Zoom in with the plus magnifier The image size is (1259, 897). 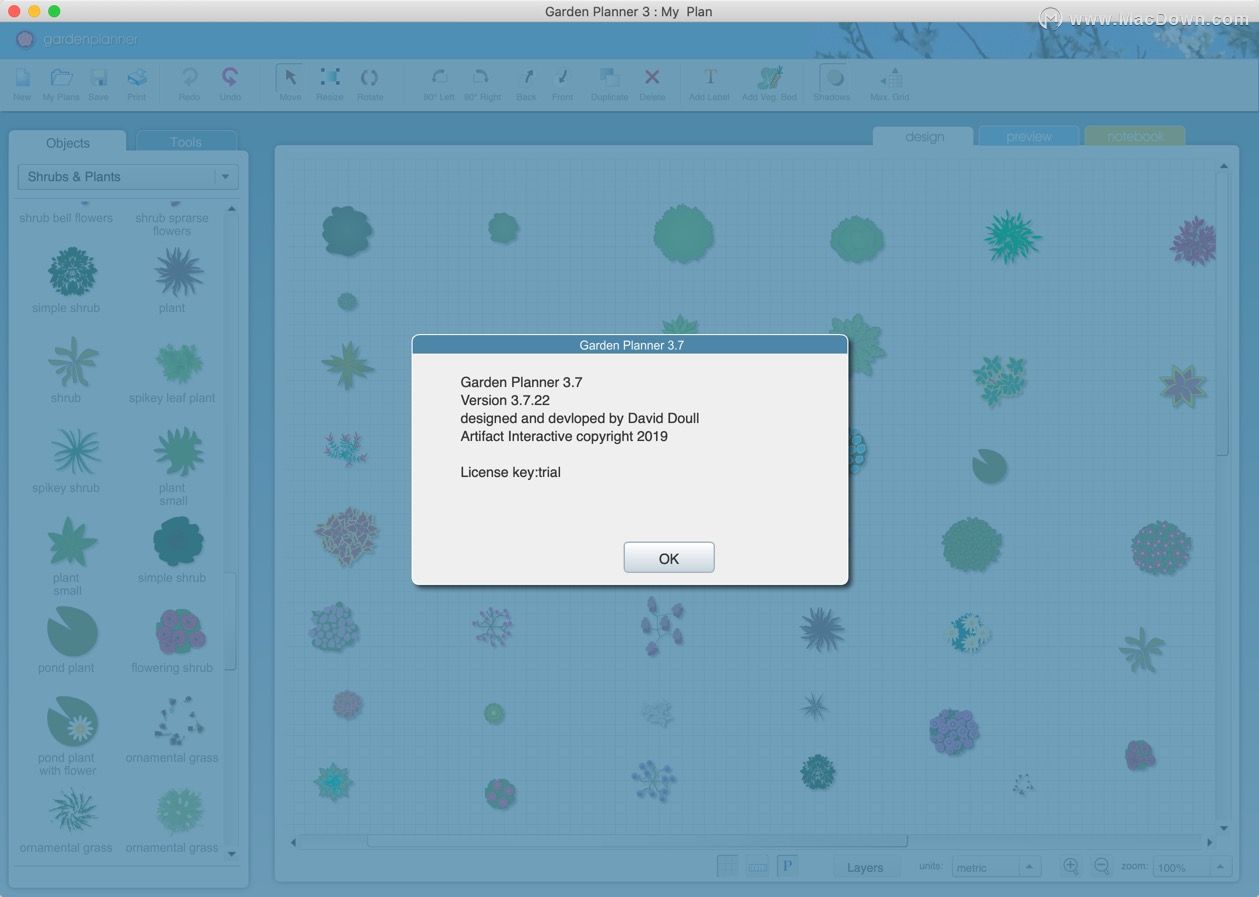[1071, 866]
